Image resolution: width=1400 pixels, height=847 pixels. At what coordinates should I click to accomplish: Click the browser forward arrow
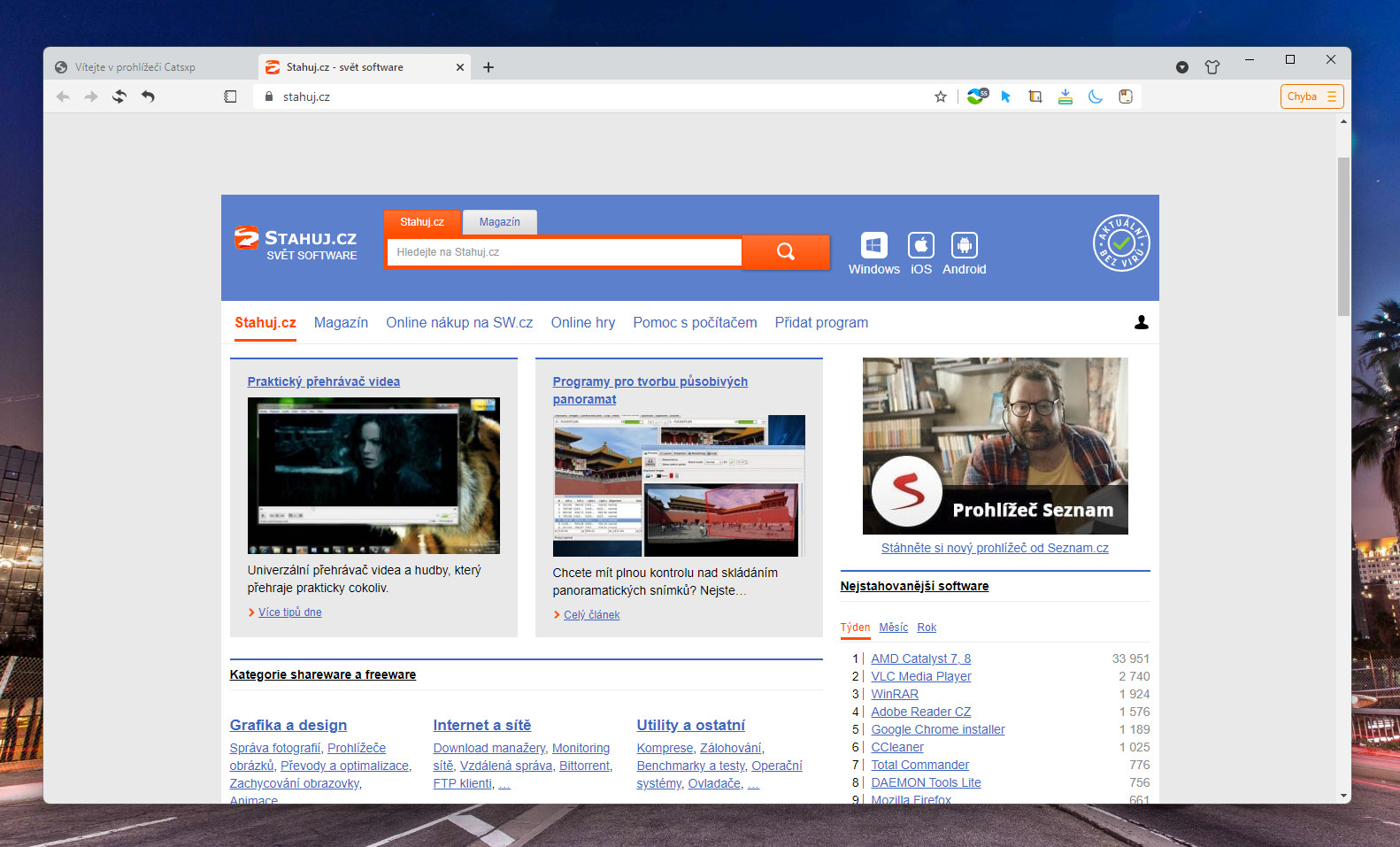[x=91, y=96]
